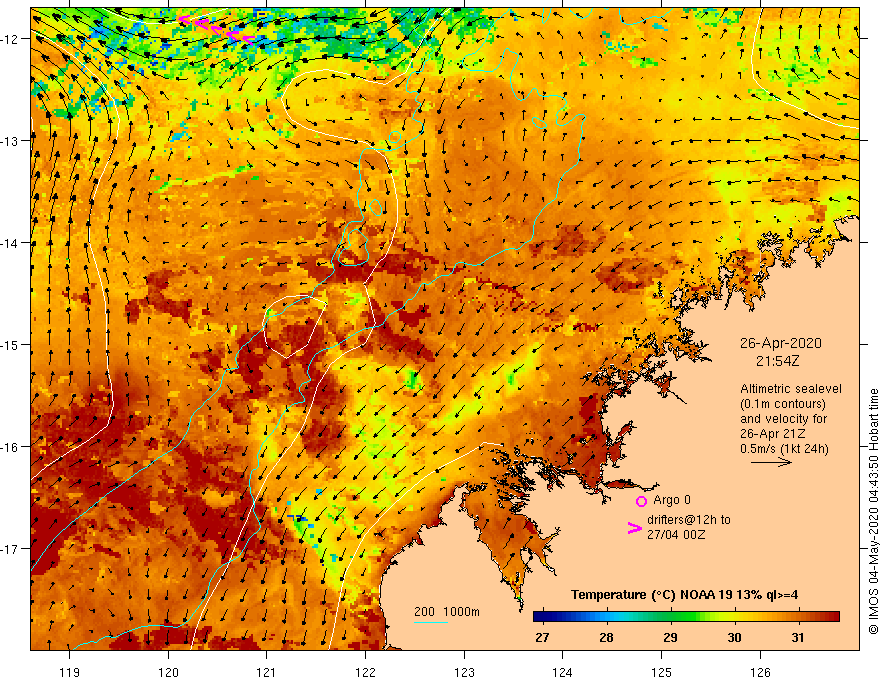This screenshot has height=680, width=880.
Task: Click the longitude axis label '123'
Action: pos(464,672)
